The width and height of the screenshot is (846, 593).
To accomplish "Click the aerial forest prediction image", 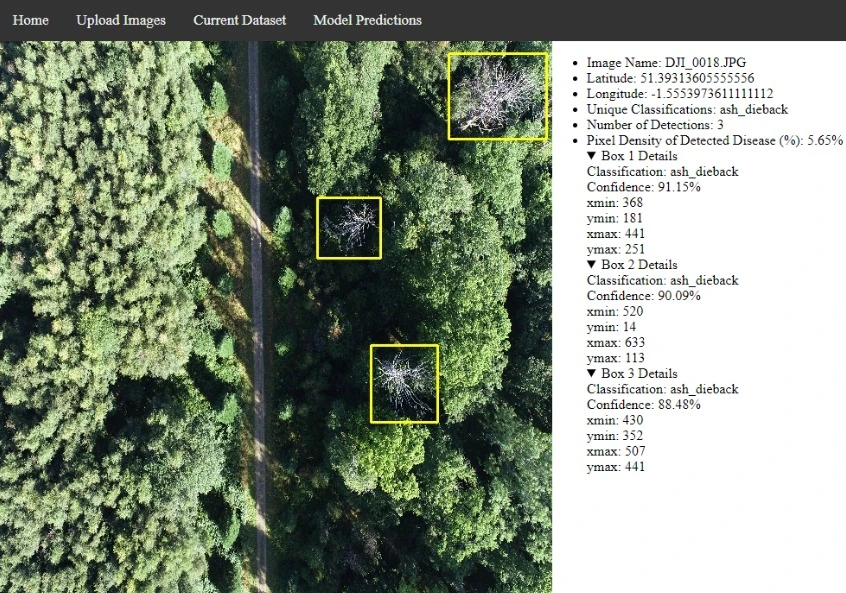I will [276, 317].
